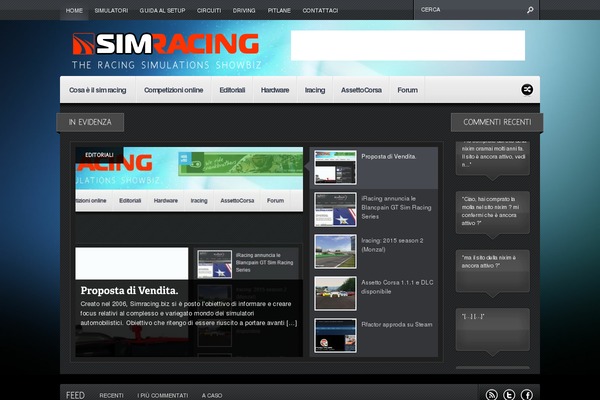
Task: Open 'Rfactor approda su Steam' title
Action: [397, 325]
